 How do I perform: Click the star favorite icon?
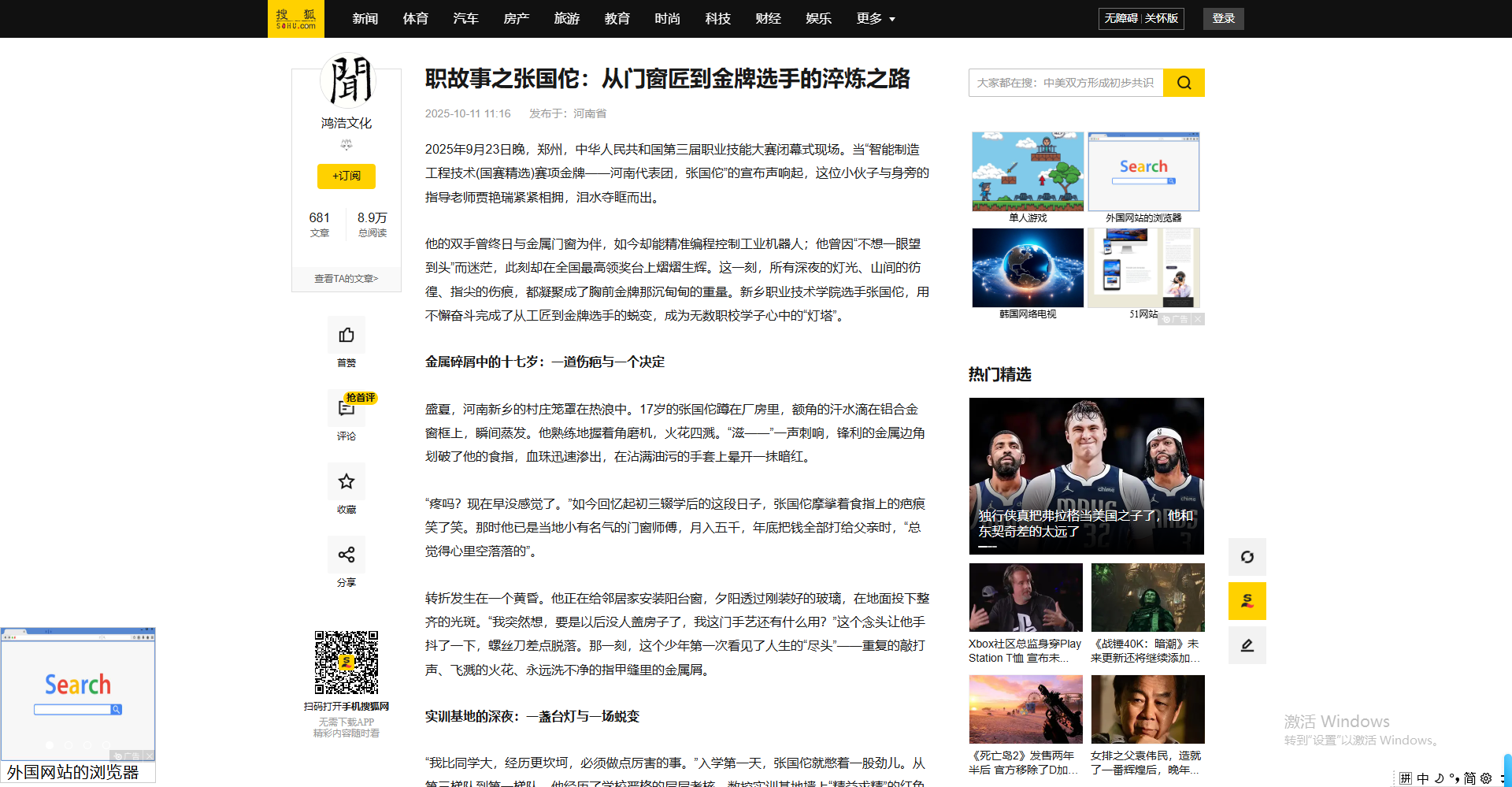(x=346, y=481)
